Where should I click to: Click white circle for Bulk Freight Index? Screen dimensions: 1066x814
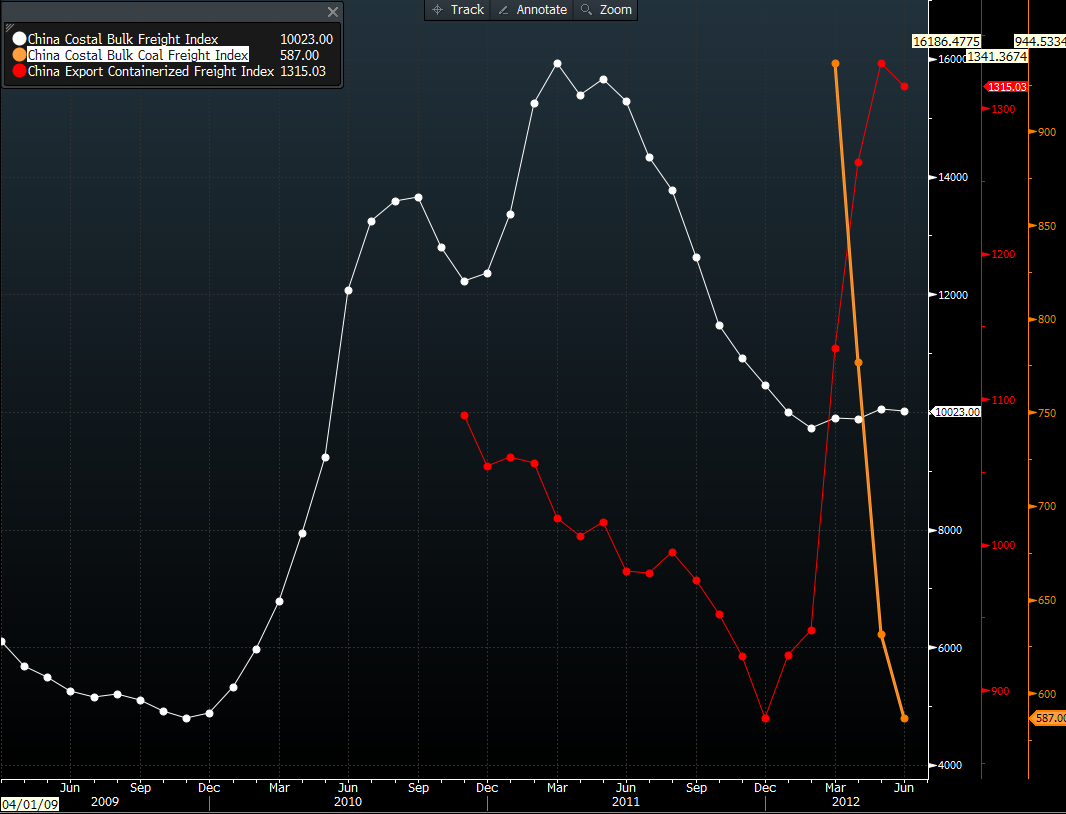(x=19, y=39)
